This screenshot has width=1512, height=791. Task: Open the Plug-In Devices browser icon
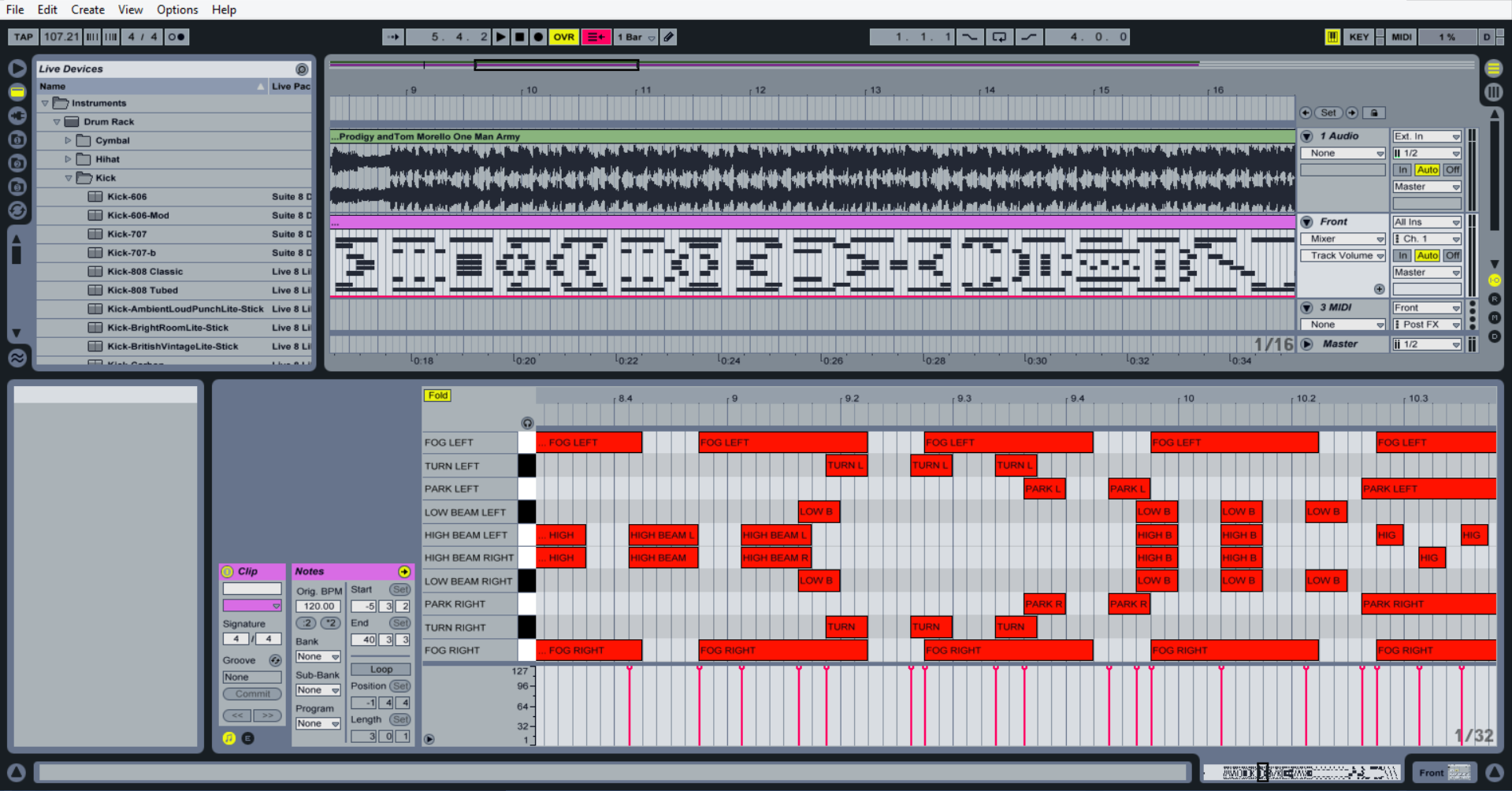(x=17, y=116)
